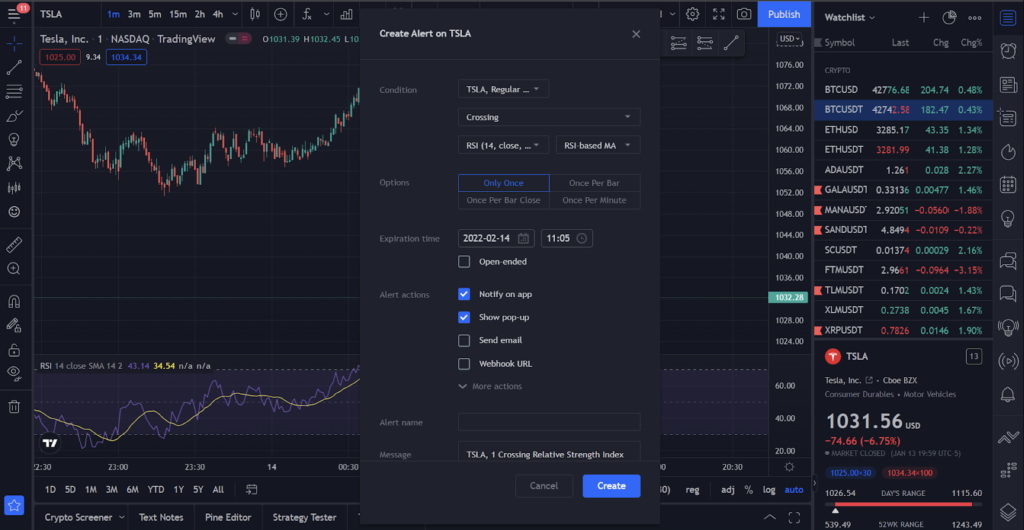Image resolution: width=1024 pixels, height=530 pixels.
Task: Open the calendar panel icon
Action: (1008, 185)
